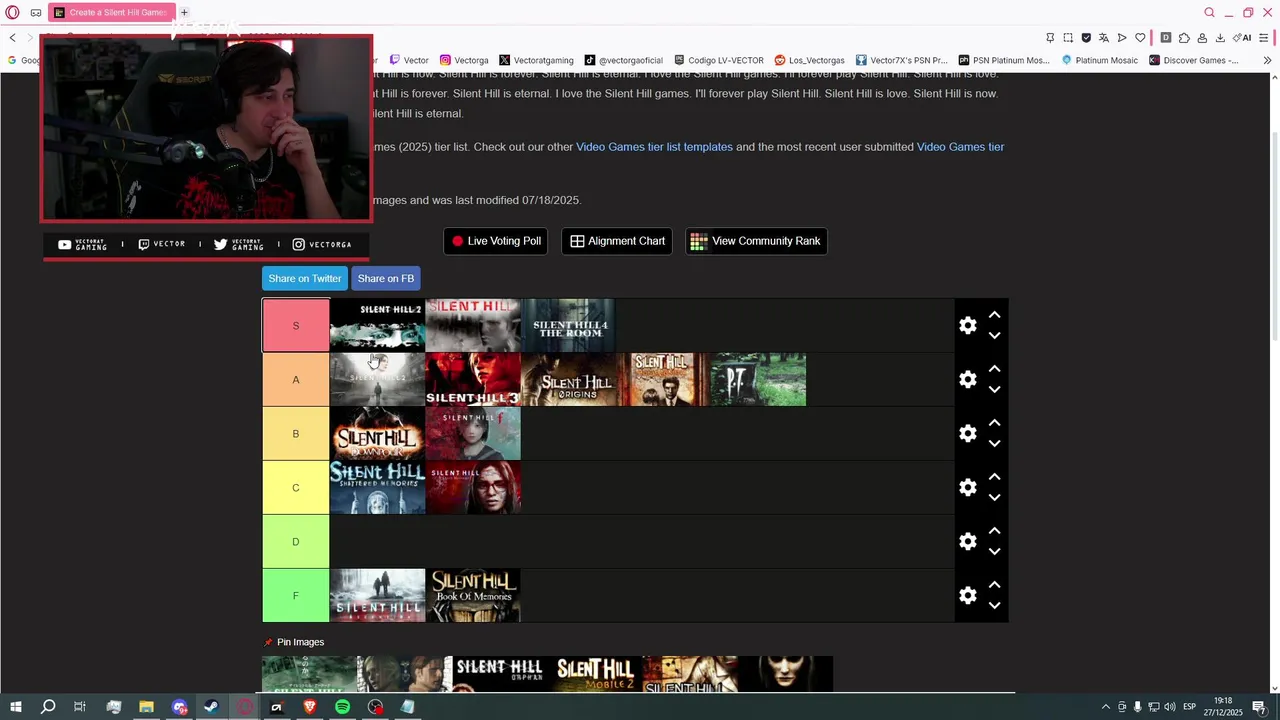The image size is (1280, 720).
Task: Select Silent Hill Orphan image in pool
Action: [x=499, y=674]
